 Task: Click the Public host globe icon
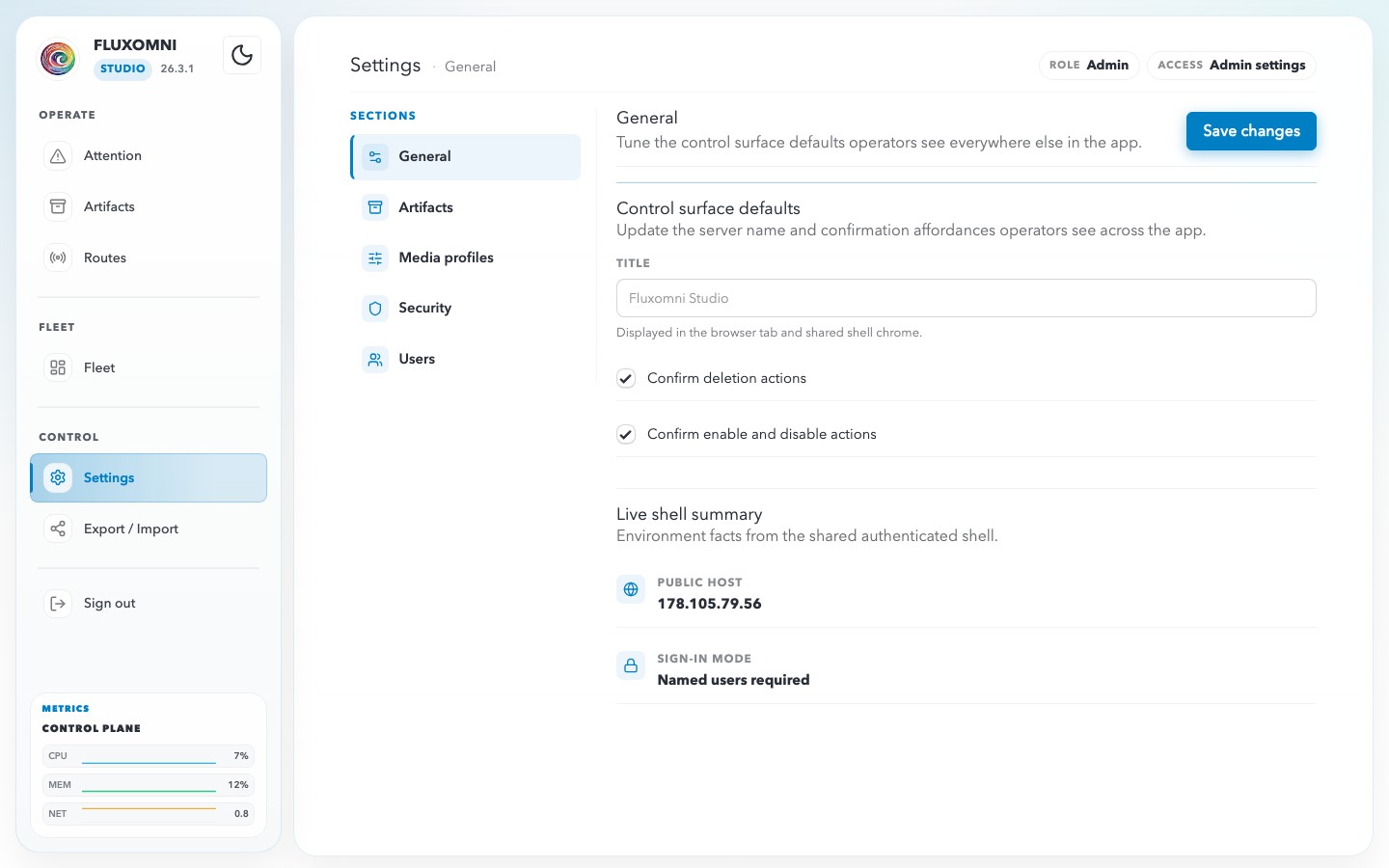(x=631, y=589)
